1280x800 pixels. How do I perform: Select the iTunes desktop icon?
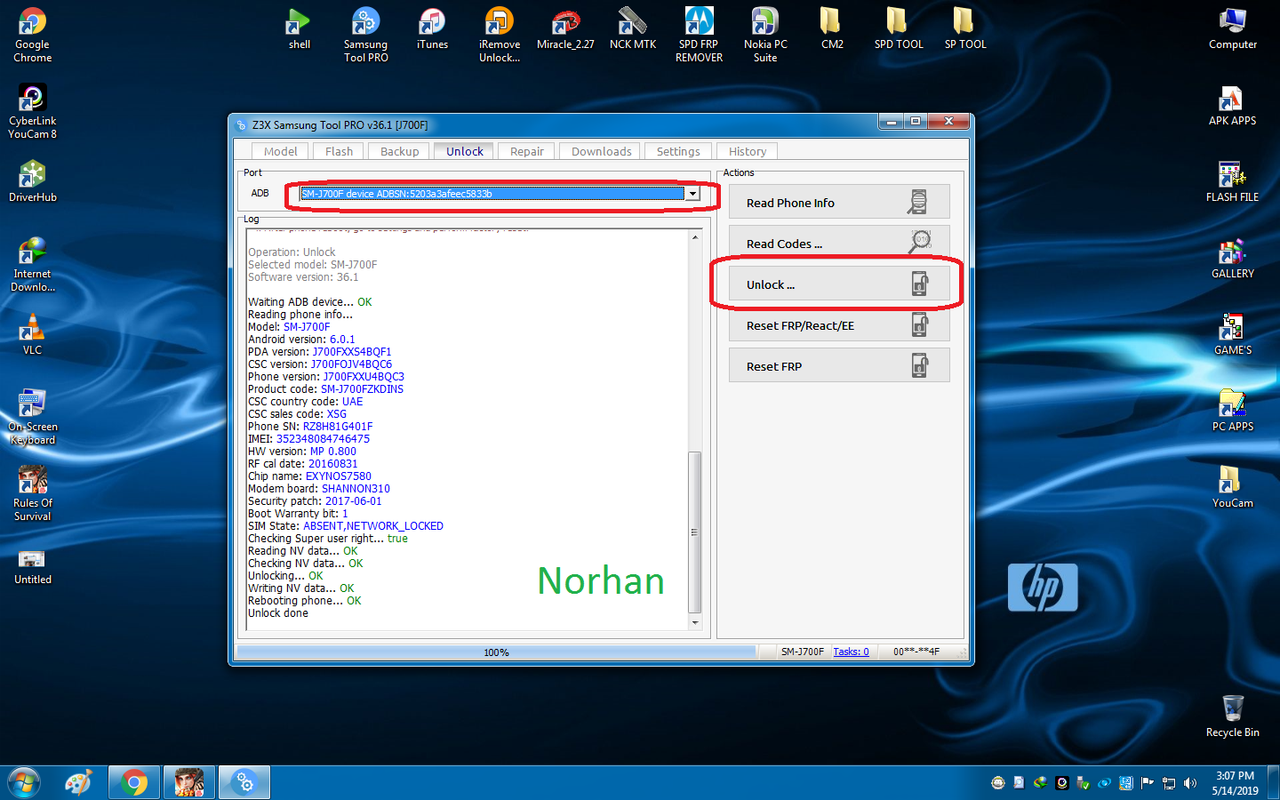432,29
